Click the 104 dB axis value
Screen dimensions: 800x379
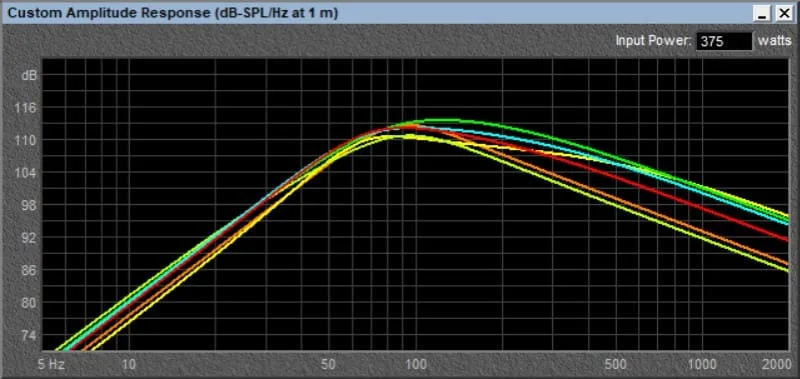coord(27,173)
